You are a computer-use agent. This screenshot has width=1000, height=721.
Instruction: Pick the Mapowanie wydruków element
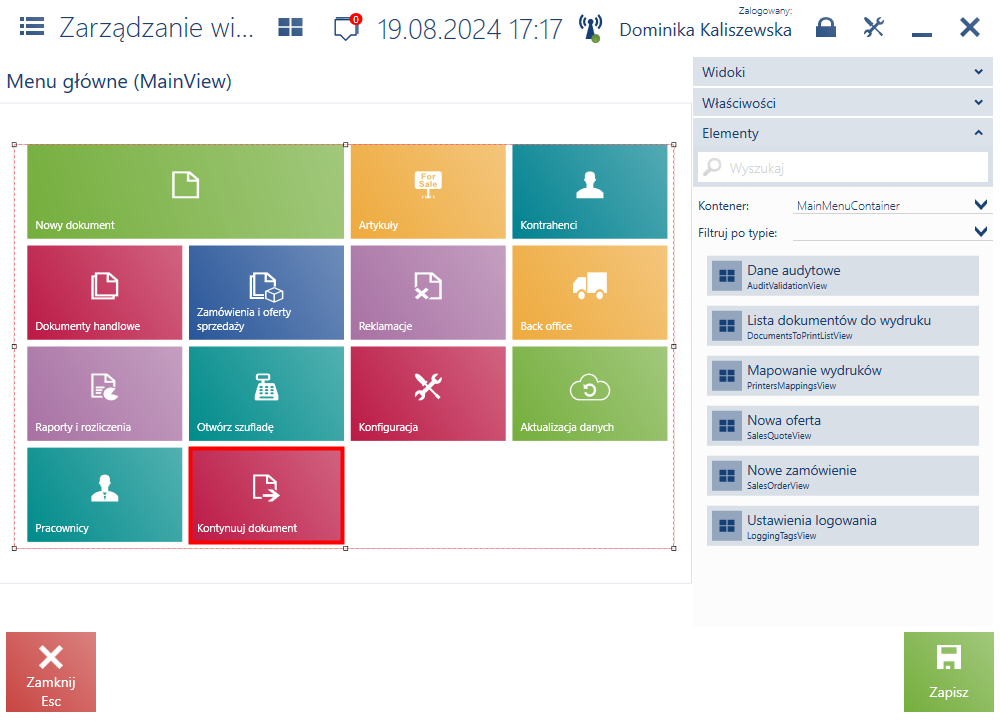coord(842,376)
